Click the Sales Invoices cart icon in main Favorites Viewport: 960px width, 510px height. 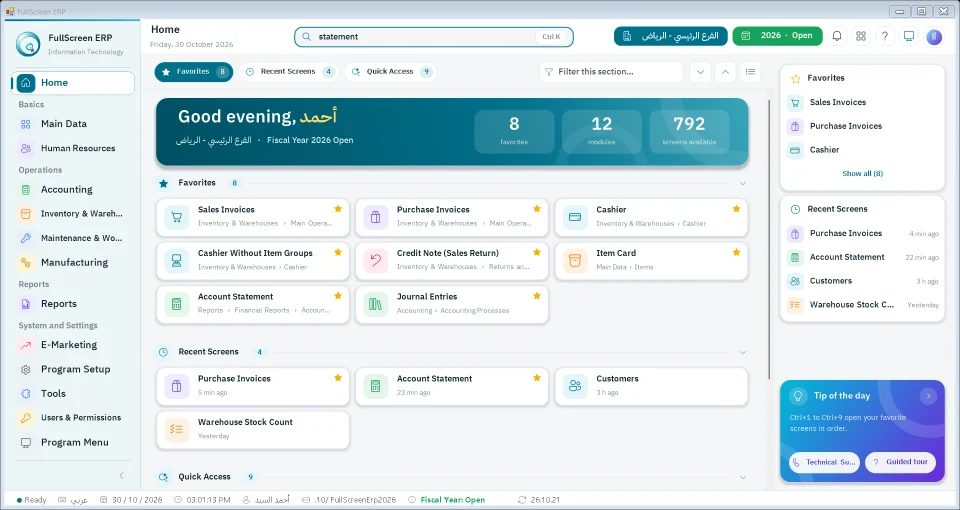pos(177,217)
